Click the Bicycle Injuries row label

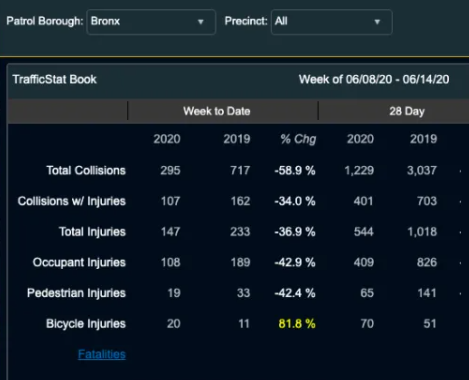pos(86,324)
